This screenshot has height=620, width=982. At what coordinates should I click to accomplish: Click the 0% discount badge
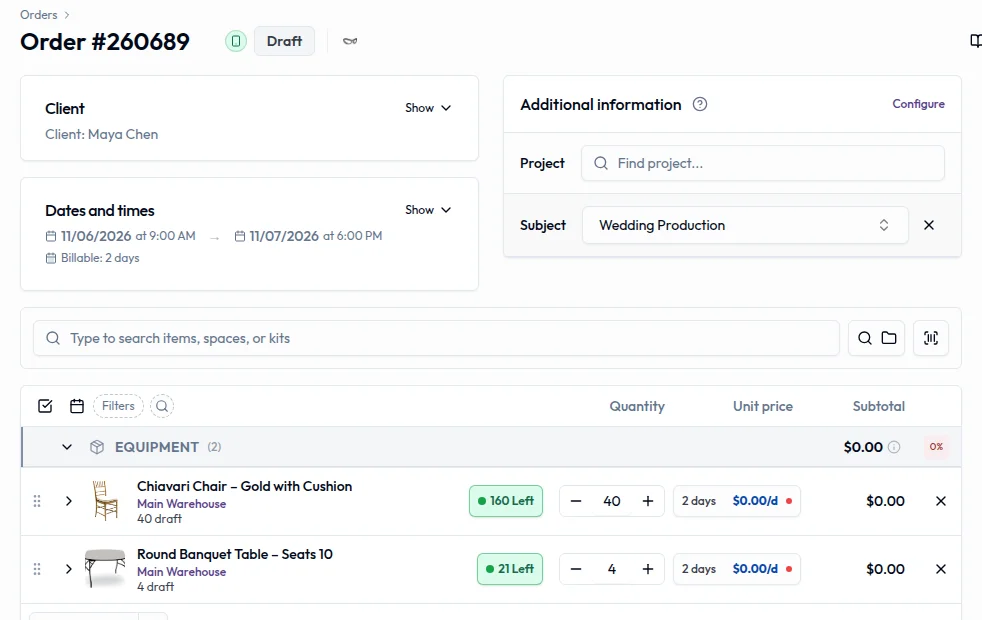(x=936, y=447)
